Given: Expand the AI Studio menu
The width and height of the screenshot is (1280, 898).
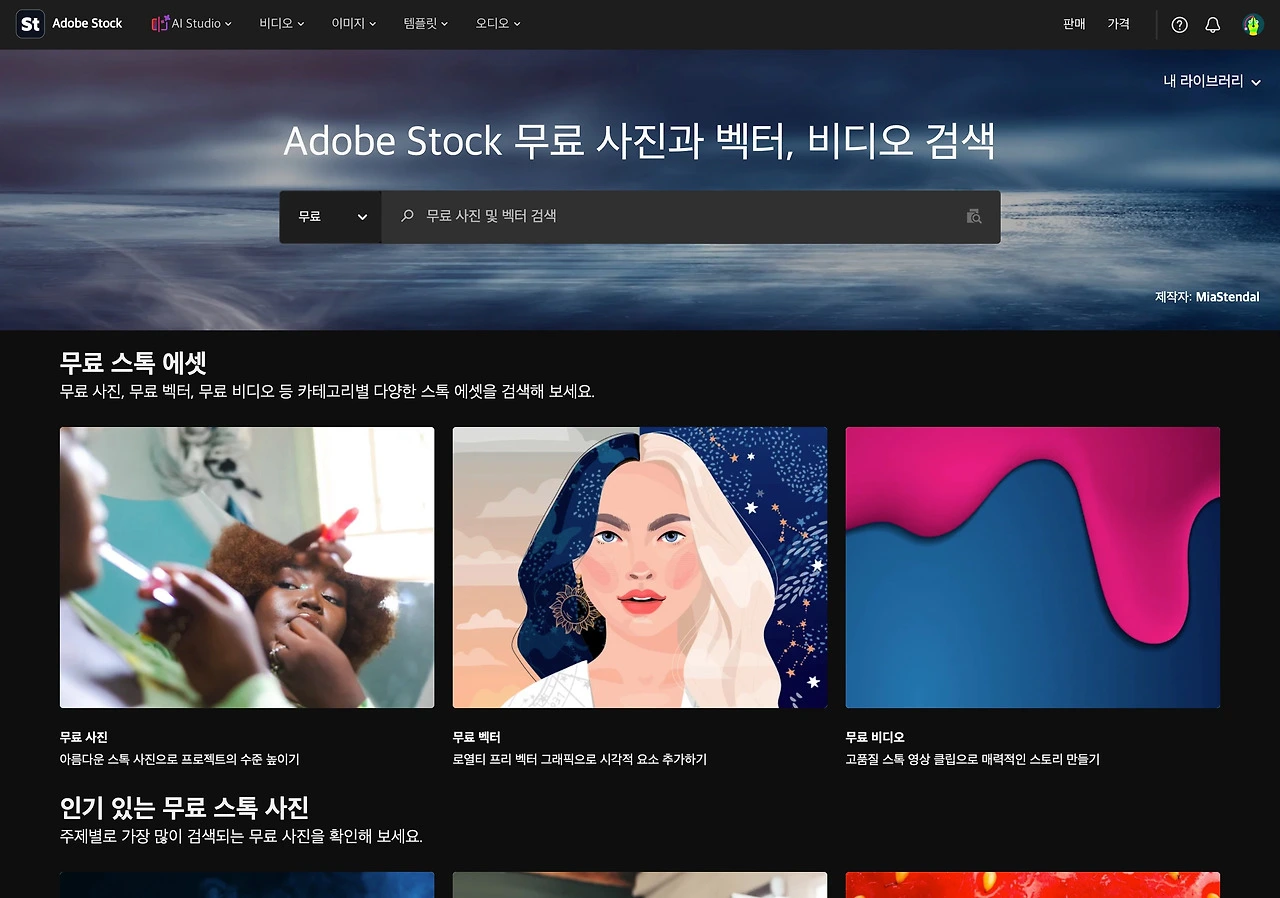Looking at the screenshot, I should (192, 24).
